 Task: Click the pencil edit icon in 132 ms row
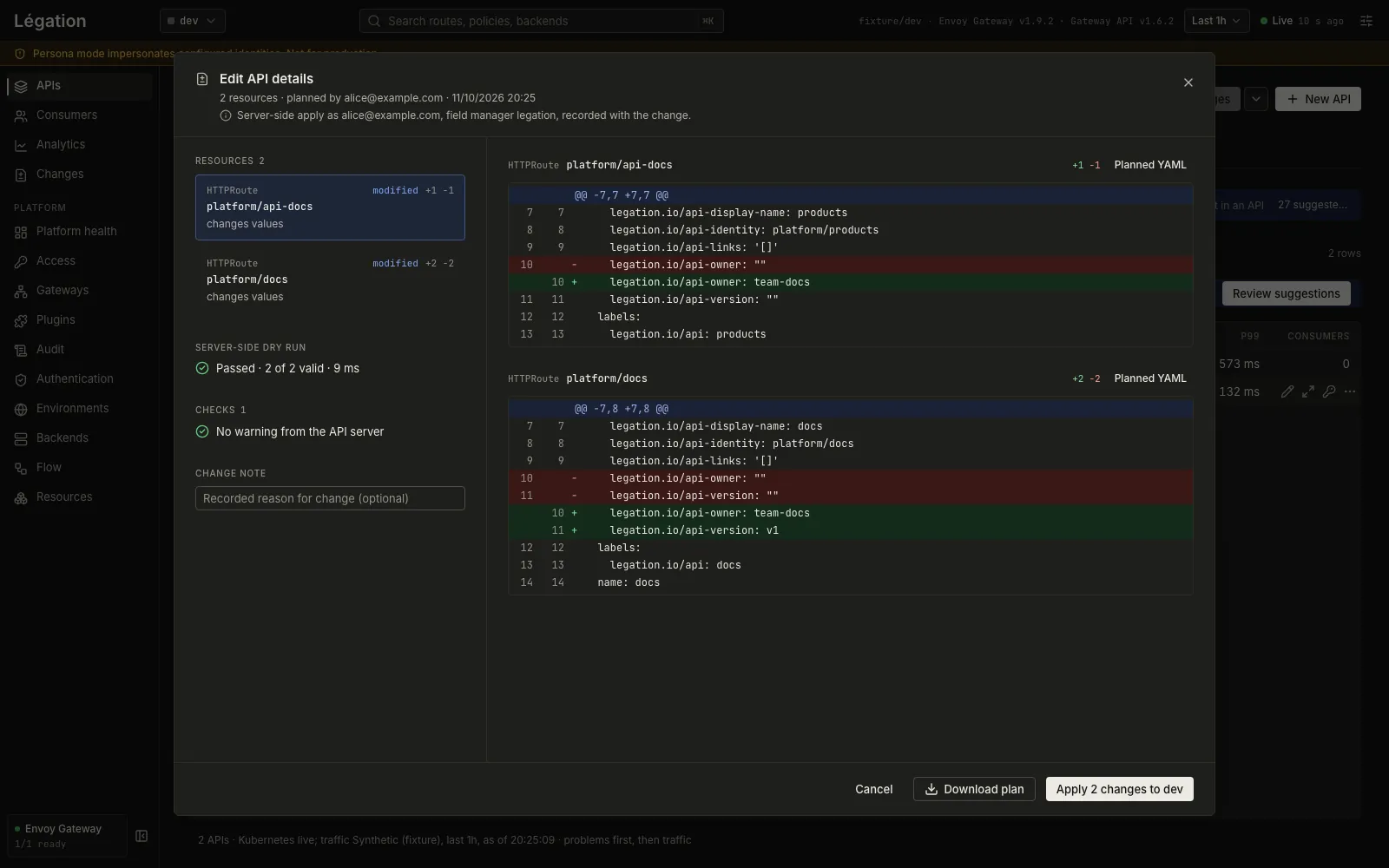(x=1287, y=391)
